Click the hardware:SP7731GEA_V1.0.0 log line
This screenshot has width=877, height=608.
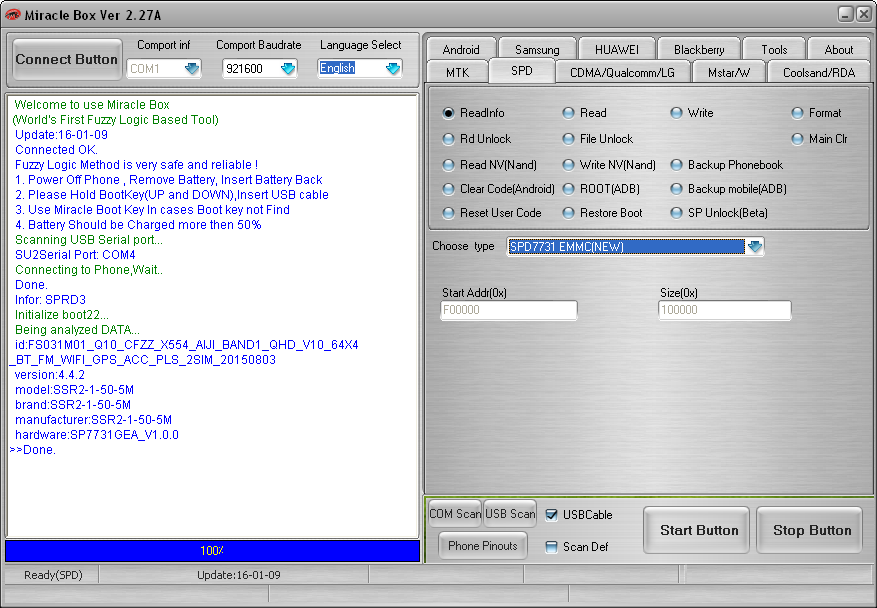[97, 435]
